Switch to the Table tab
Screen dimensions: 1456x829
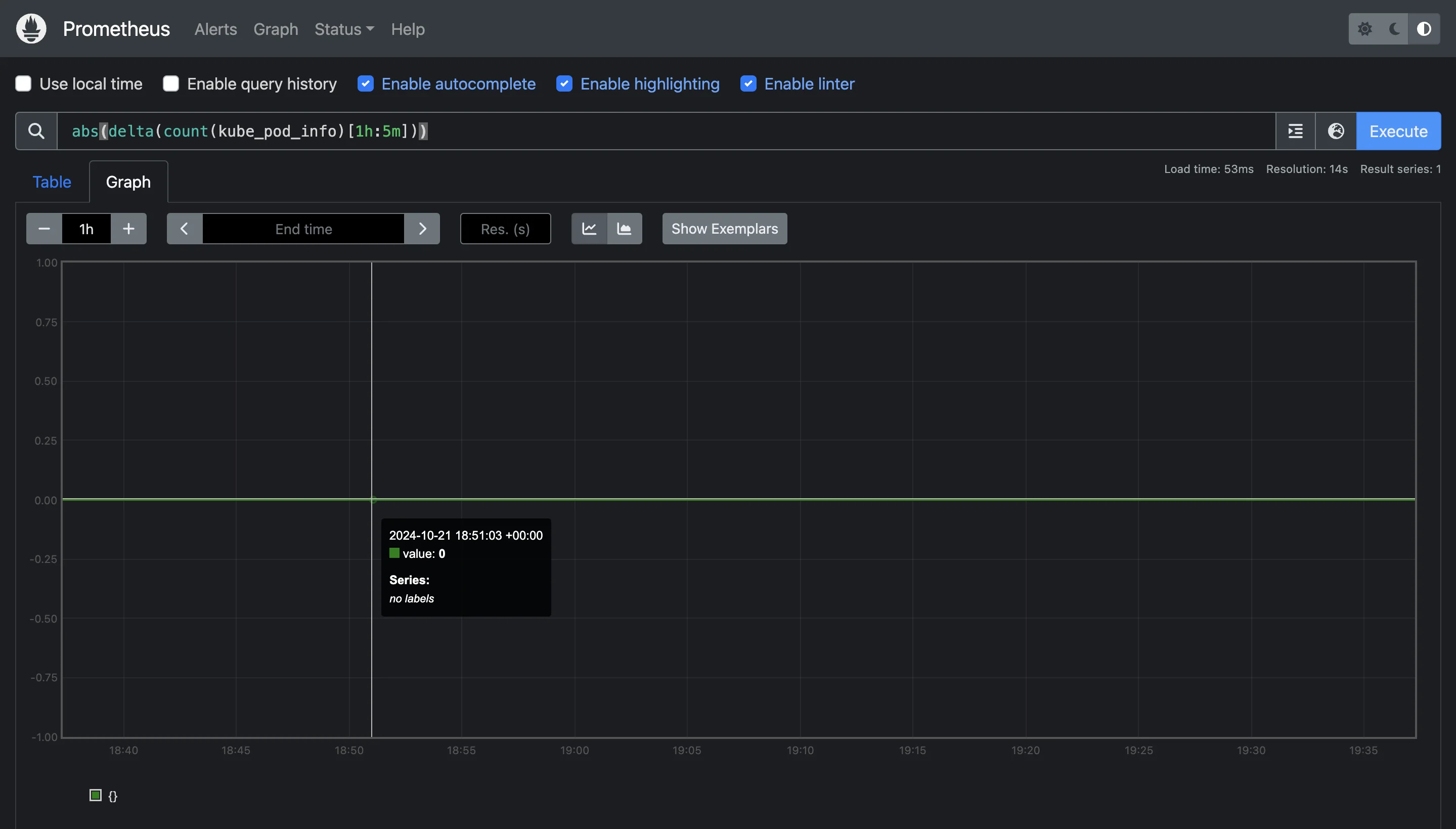52,182
